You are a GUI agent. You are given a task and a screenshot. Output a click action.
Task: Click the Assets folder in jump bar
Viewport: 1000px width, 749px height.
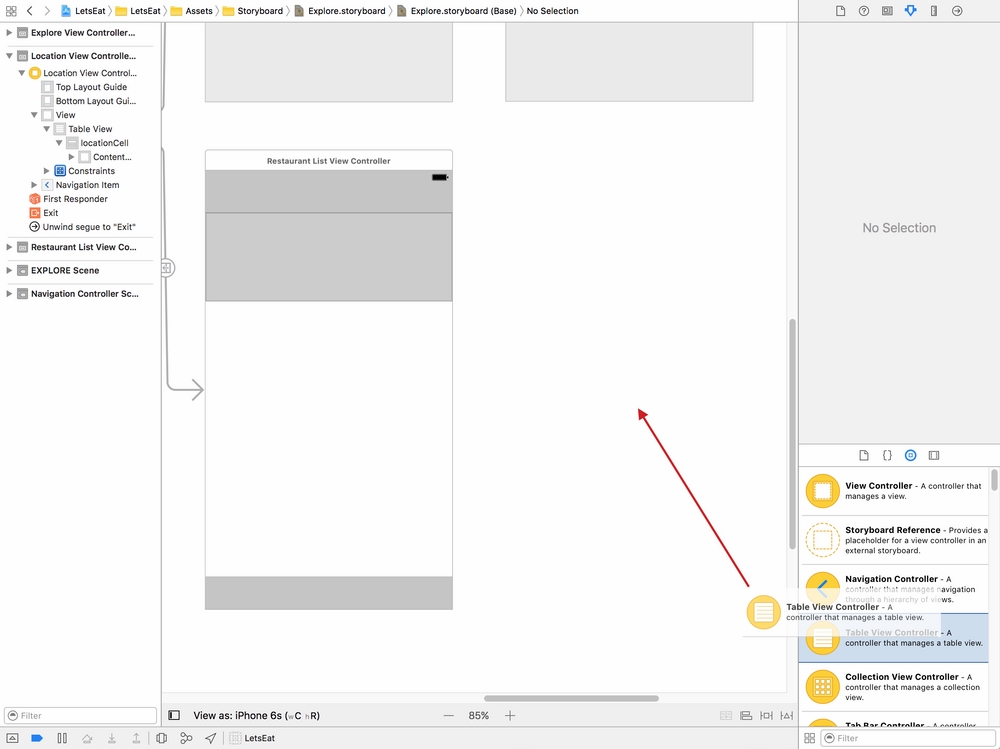coord(191,11)
